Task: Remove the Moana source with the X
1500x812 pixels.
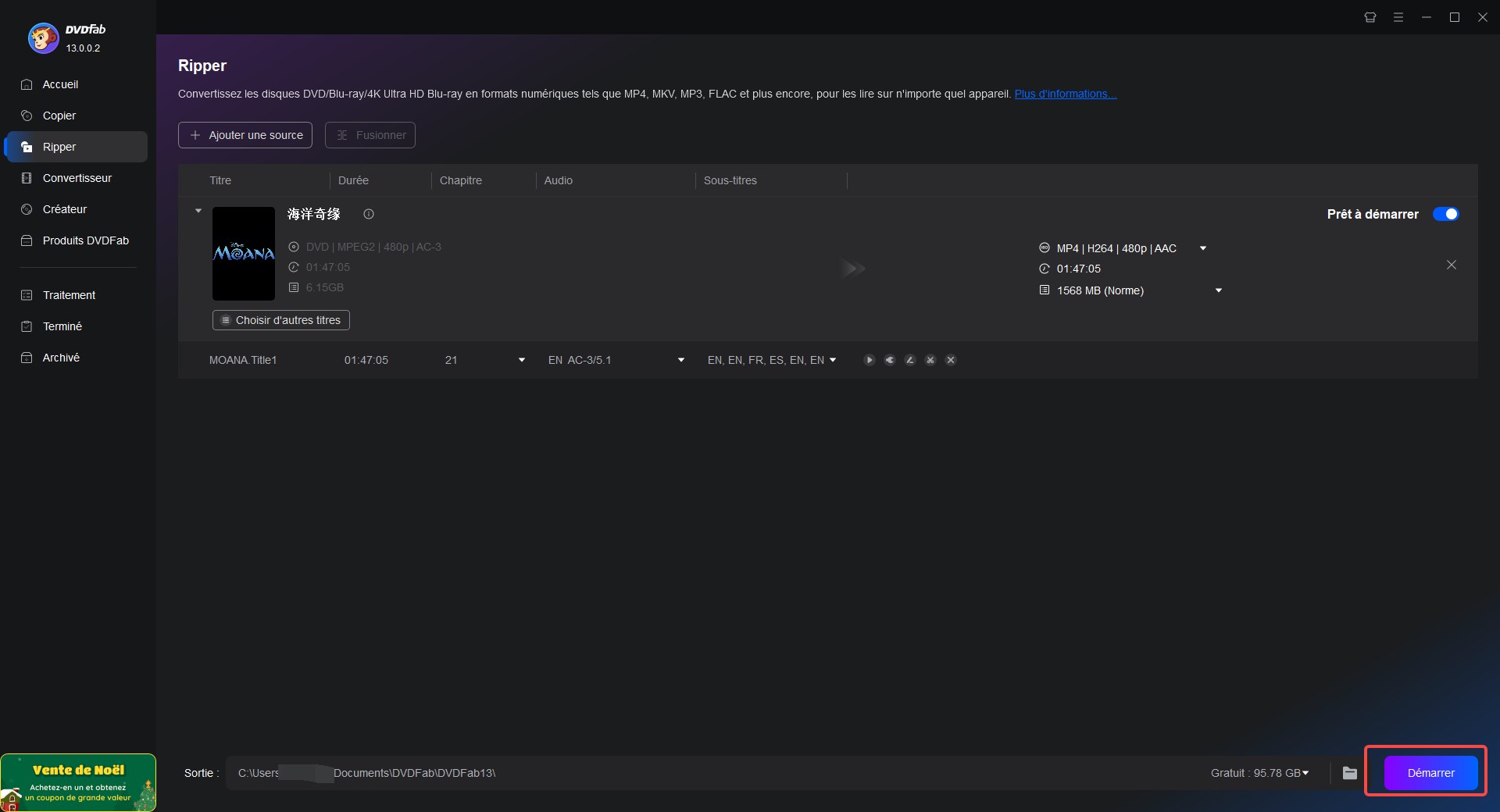Action: [x=1452, y=265]
